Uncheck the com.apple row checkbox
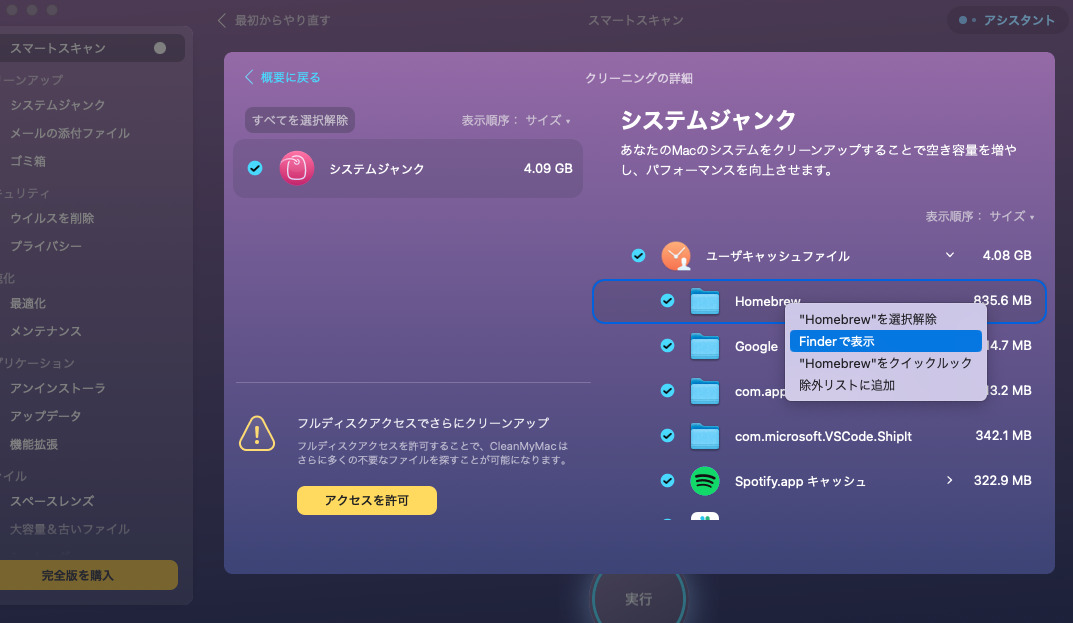This screenshot has width=1073, height=623. click(x=667, y=392)
